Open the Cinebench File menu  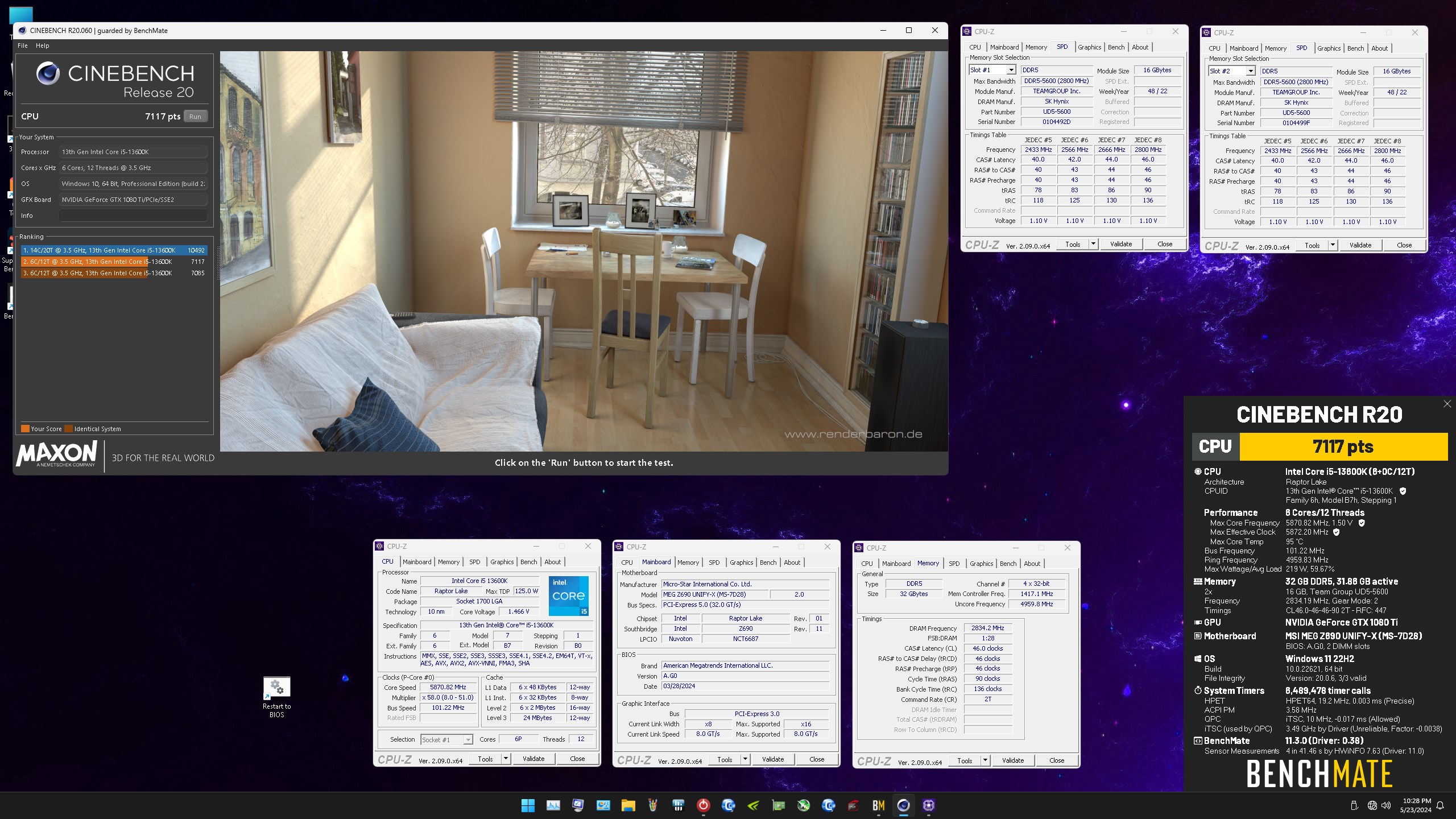pyautogui.click(x=23, y=45)
